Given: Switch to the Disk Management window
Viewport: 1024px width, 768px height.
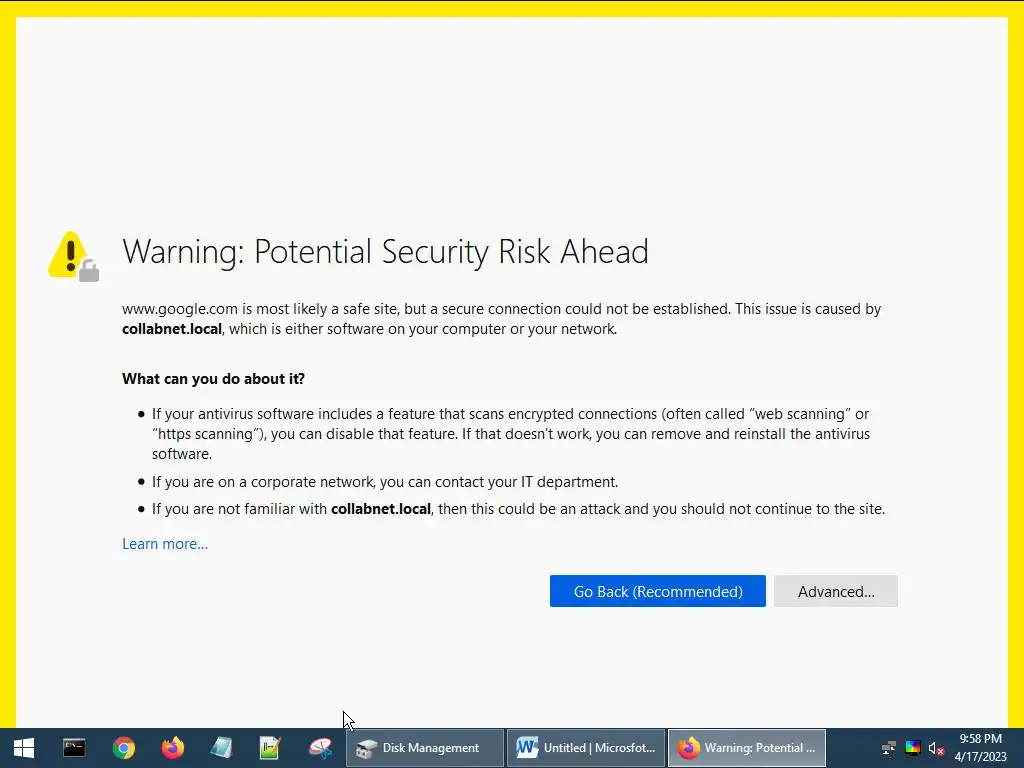Looking at the screenshot, I should coord(424,748).
